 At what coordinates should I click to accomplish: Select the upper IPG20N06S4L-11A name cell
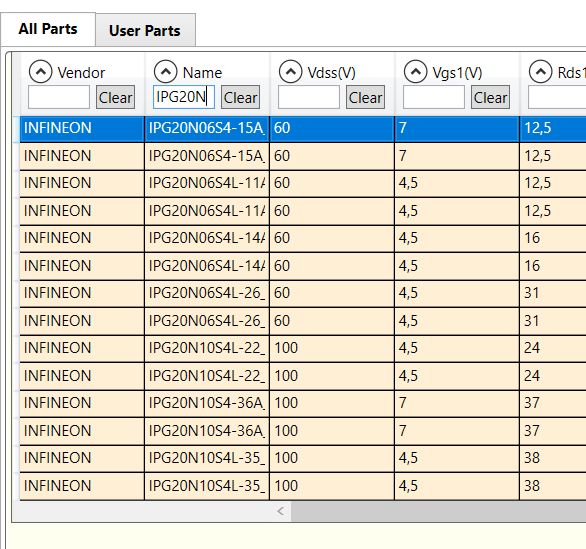click(x=207, y=183)
